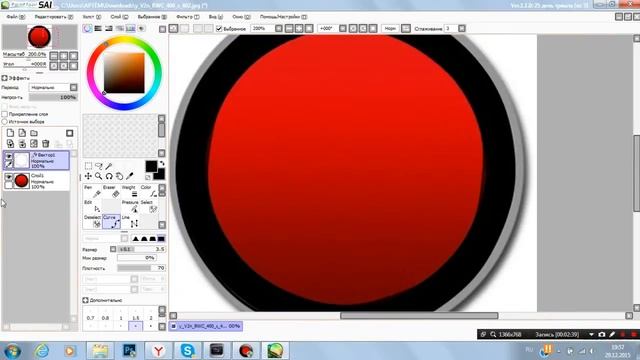Select the hand pan tool
Screen dimensions: 640x360
point(119,176)
